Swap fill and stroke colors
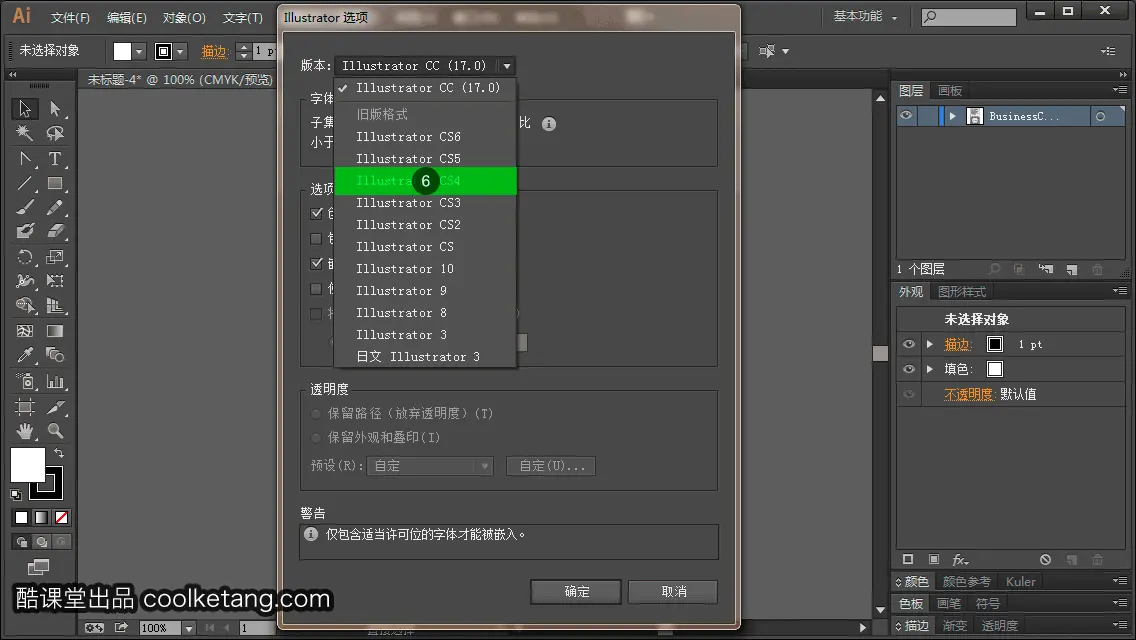Viewport: 1136px width, 640px height. click(59, 453)
